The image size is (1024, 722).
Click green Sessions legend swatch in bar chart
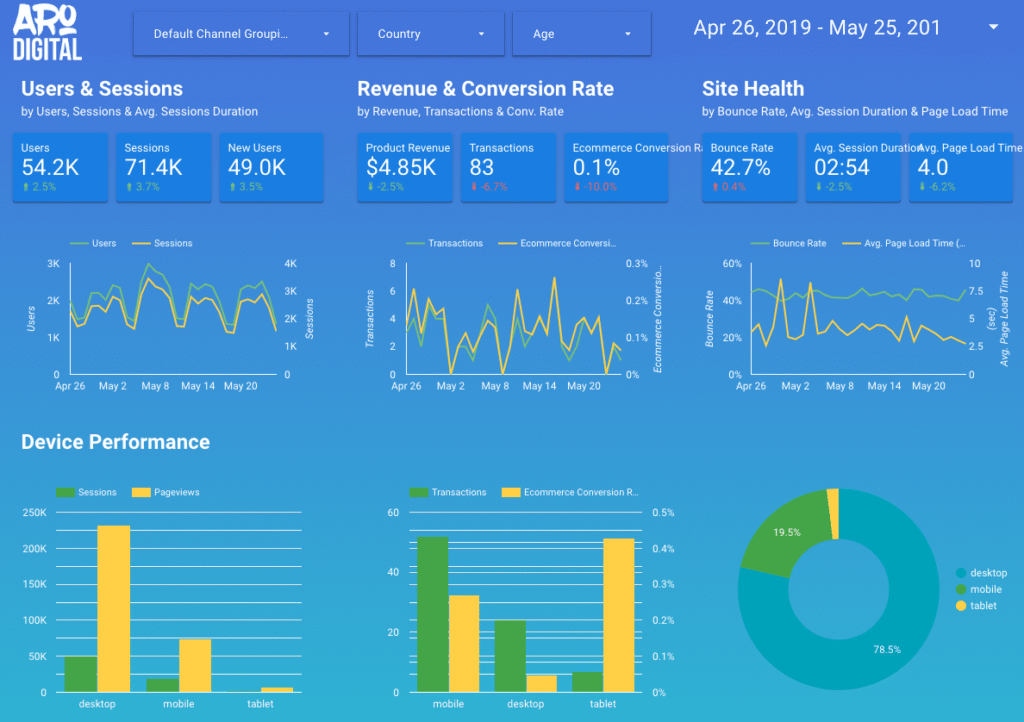[x=65, y=492]
